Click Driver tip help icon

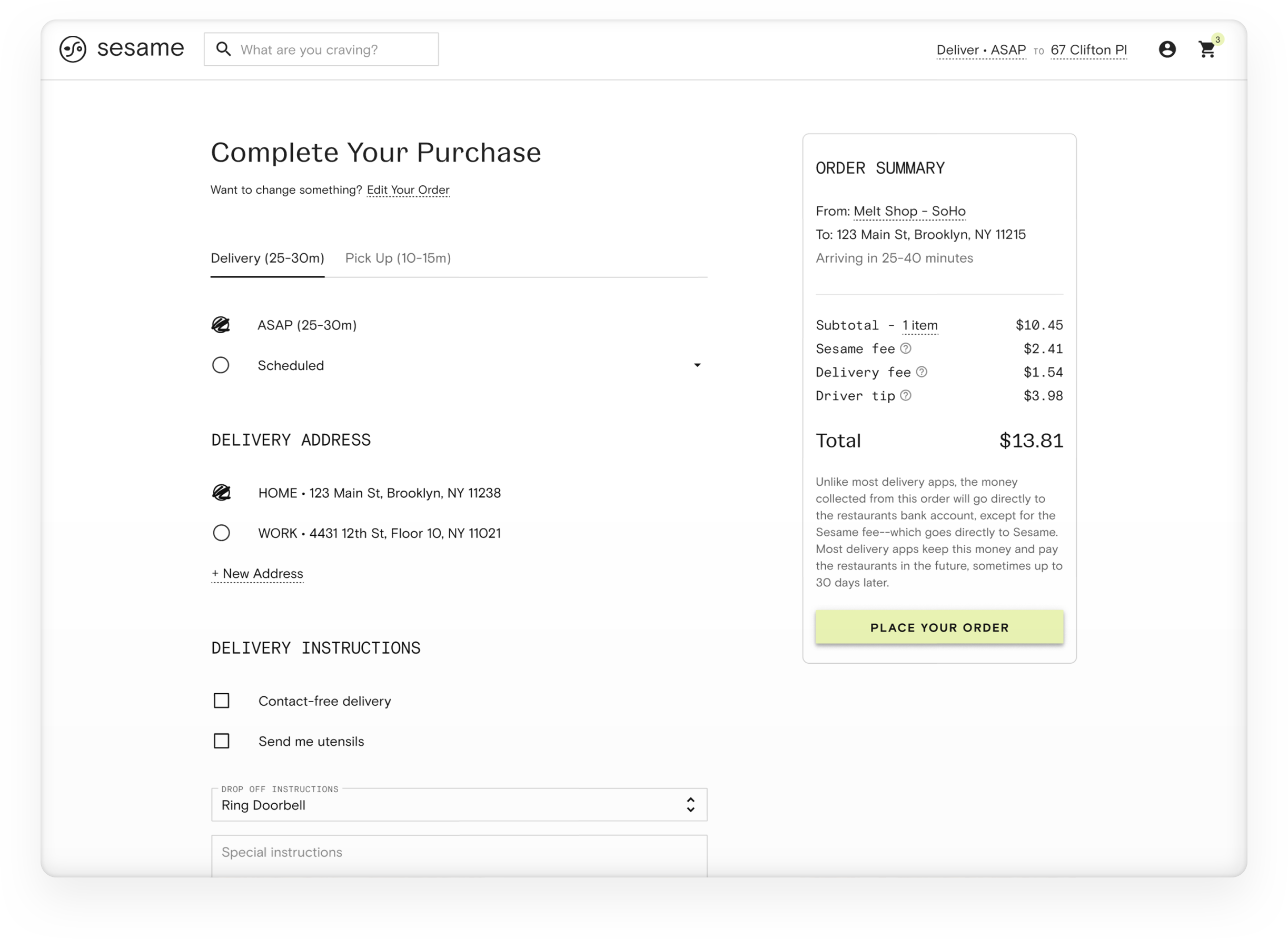click(906, 396)
